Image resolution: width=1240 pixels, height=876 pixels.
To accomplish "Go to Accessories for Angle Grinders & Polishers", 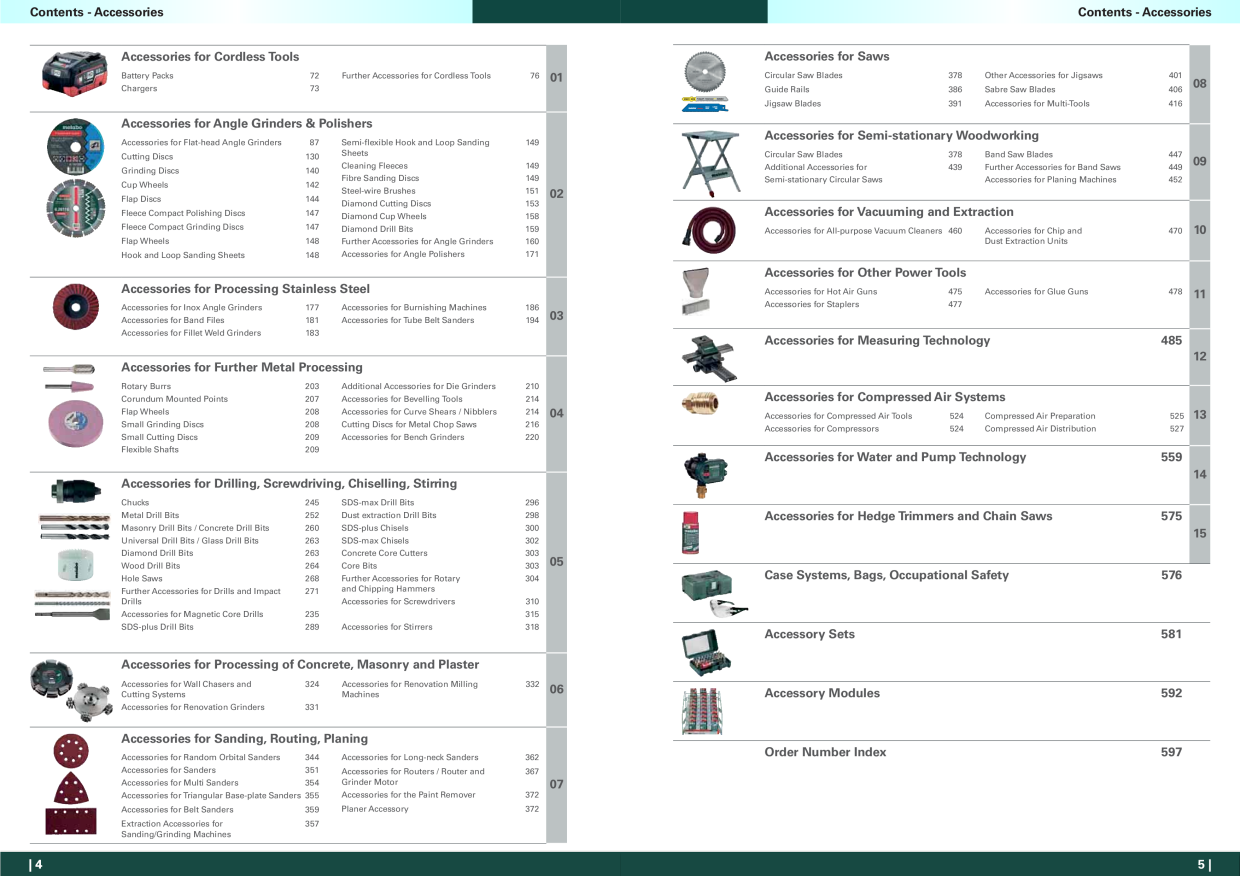I will (x=247, y=124).
